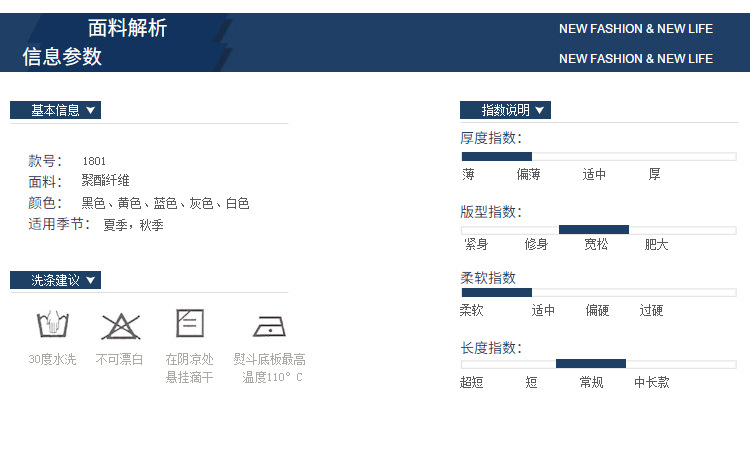Click the 长度指数 progress bar
This screenshot has height=455, width=750.
(x=598, y=364)
